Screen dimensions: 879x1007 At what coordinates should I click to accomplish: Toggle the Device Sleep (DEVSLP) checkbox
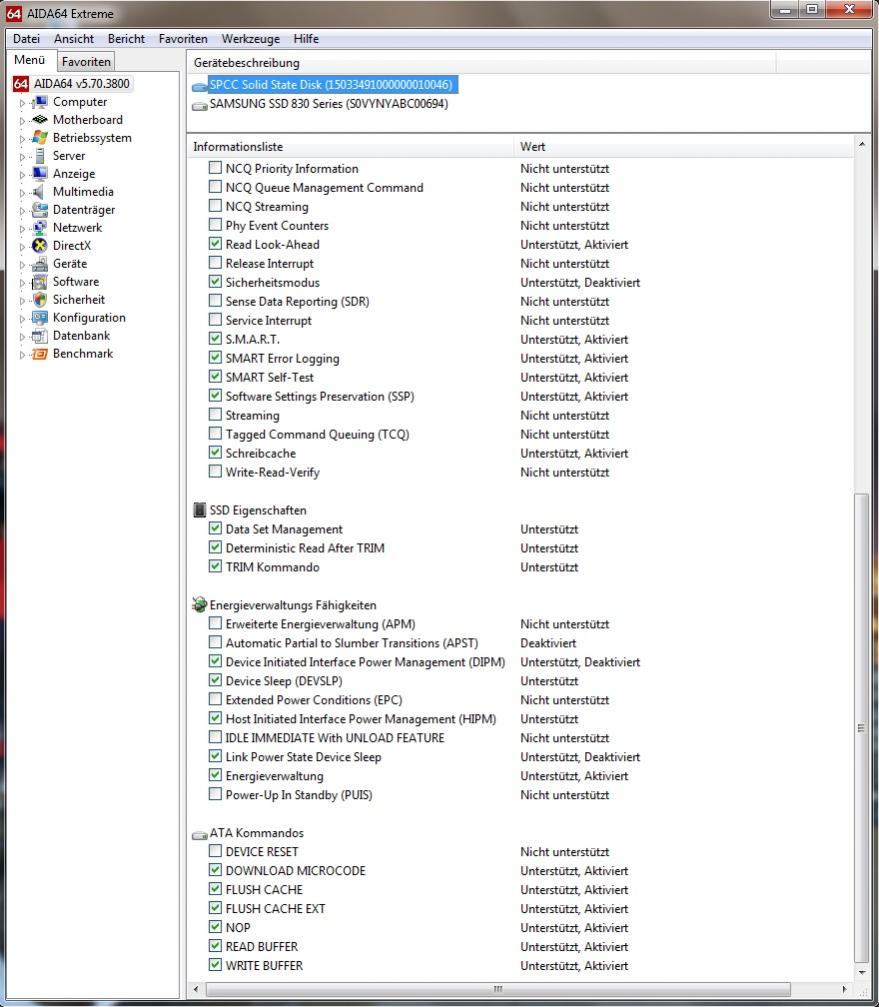point(215,680)
